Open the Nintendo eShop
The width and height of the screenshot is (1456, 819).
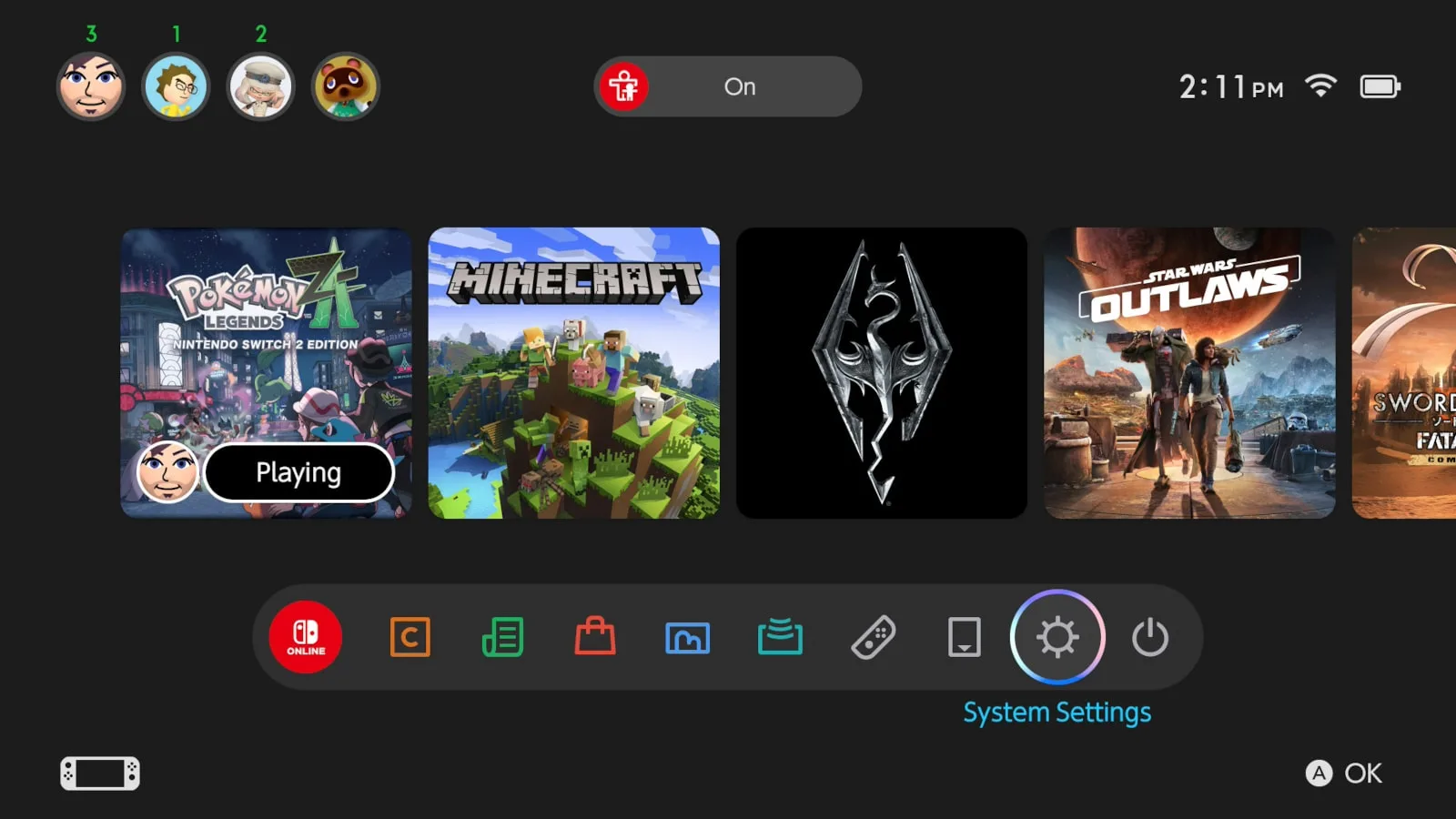coord(594,637)
